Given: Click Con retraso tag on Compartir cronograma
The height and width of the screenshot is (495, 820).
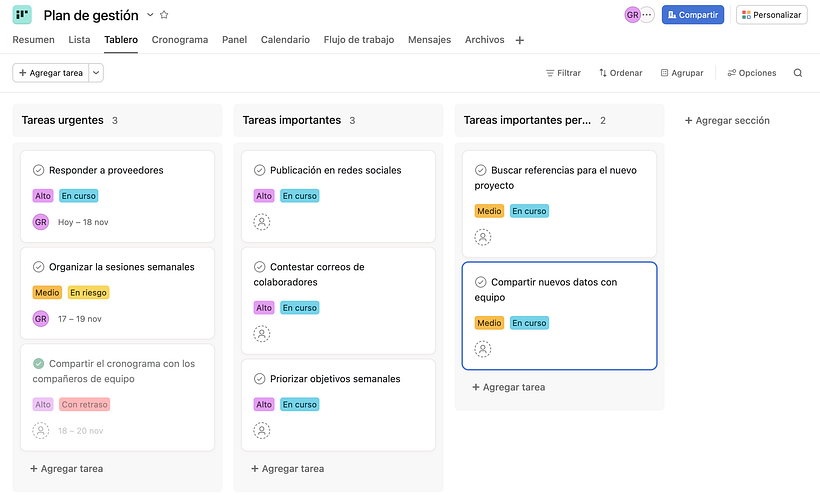Looking at the screenshot, I should pos(85,405).
